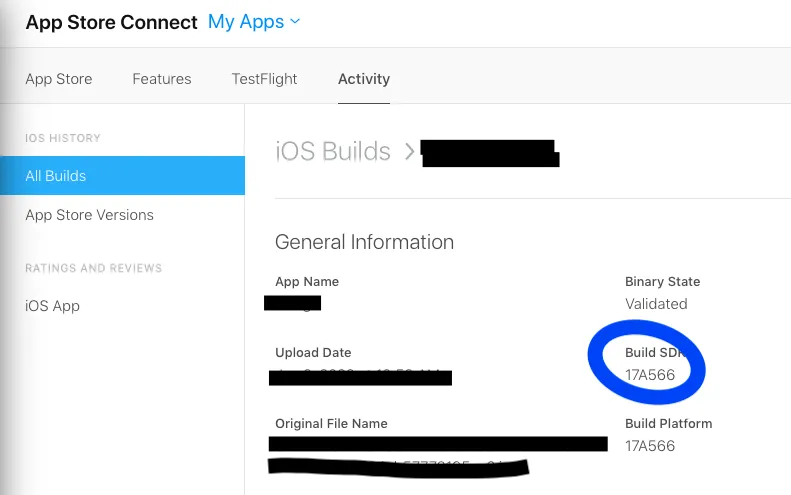Click the breadcrumb chevron after iOS Builds
Image resolution: width=791 pixels, height=495 pixels.
point(408,152)
